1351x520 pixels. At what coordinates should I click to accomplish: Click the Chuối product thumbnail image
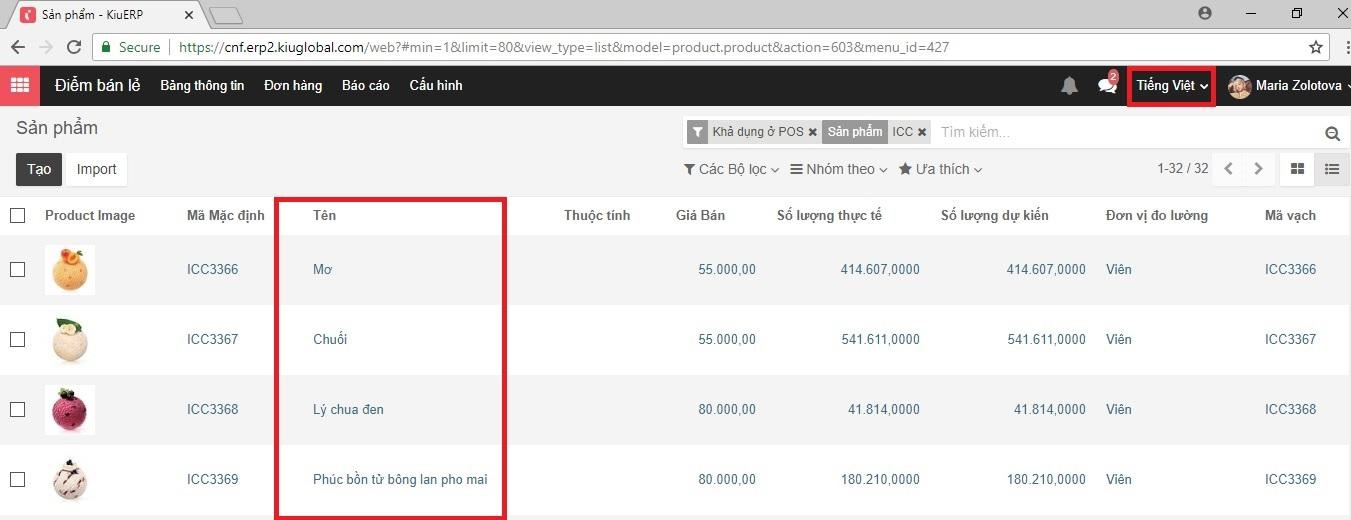click(70, 339)
